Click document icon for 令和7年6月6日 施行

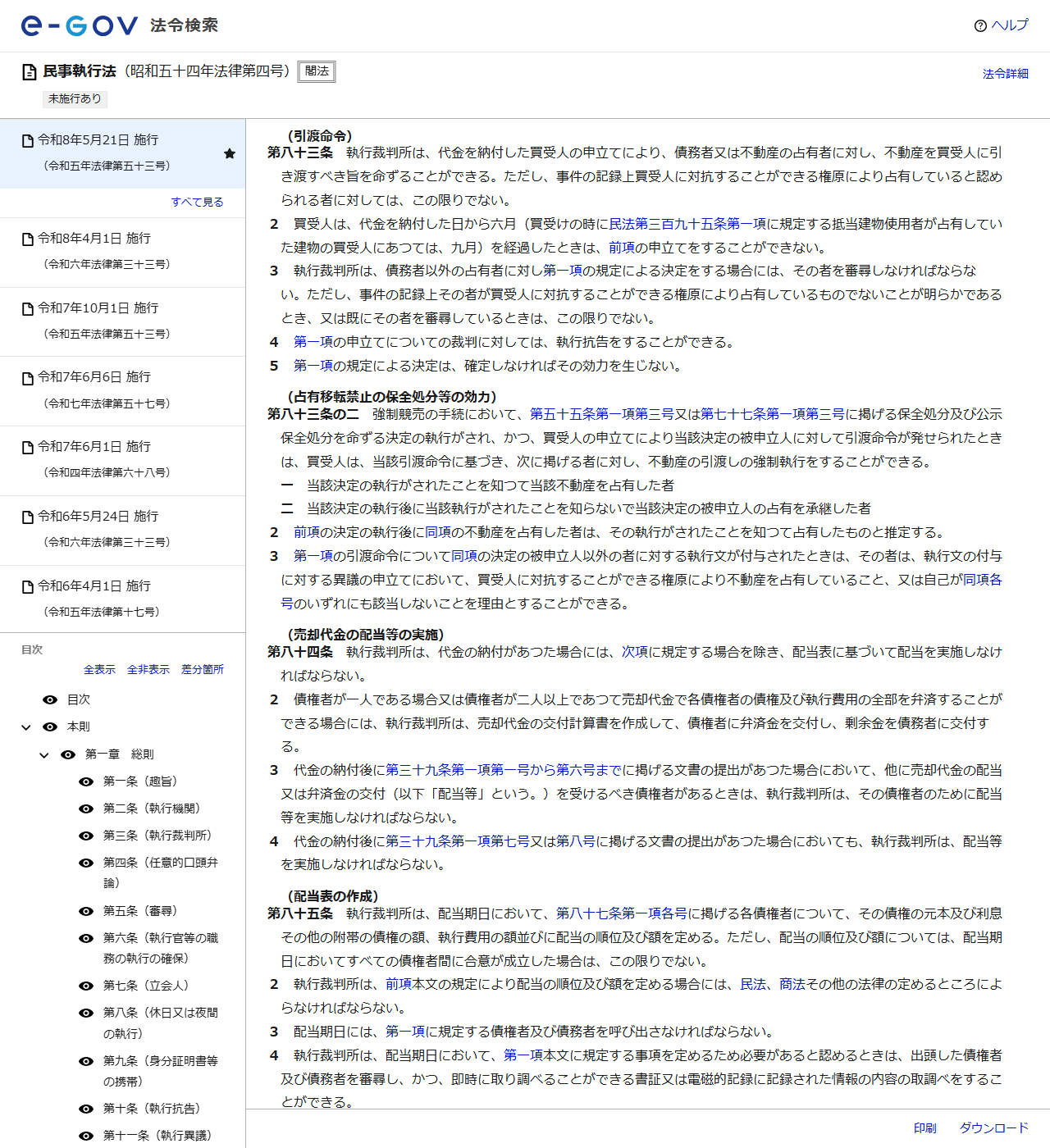pos(27,377)
